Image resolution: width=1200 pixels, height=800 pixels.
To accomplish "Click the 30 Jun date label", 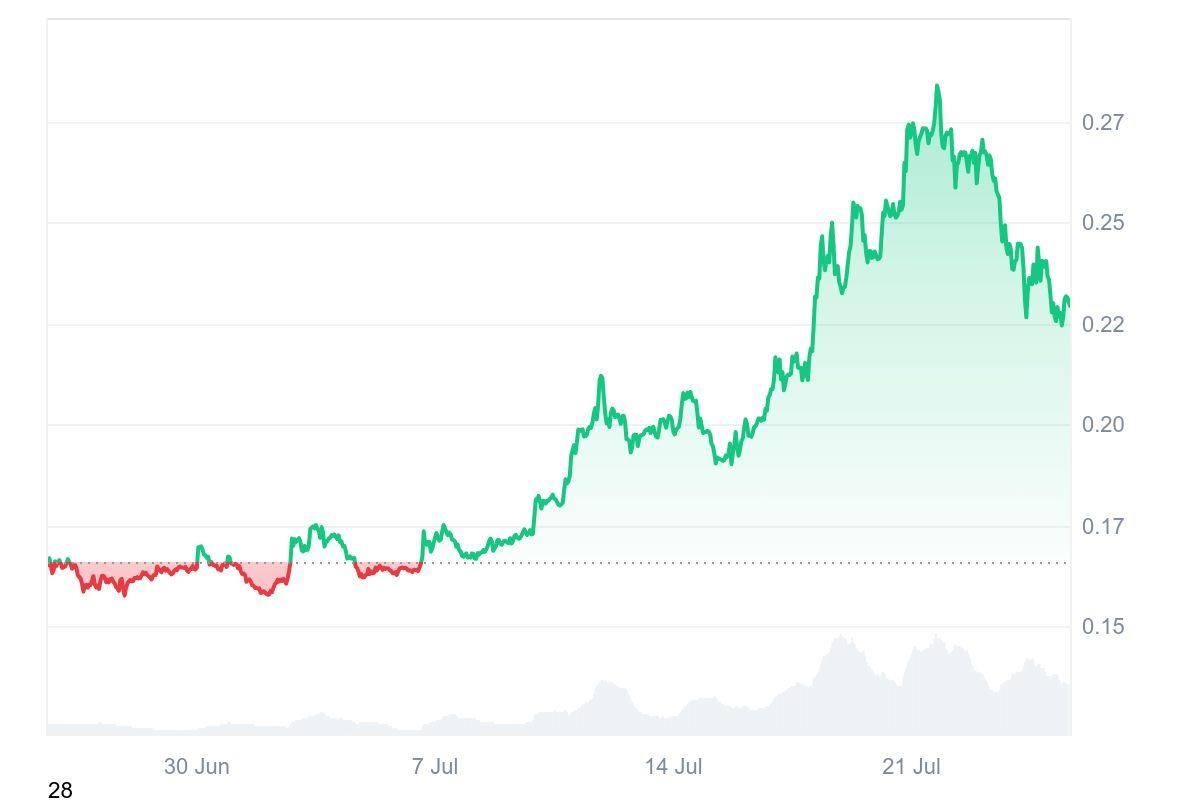I will click(197, 767).
